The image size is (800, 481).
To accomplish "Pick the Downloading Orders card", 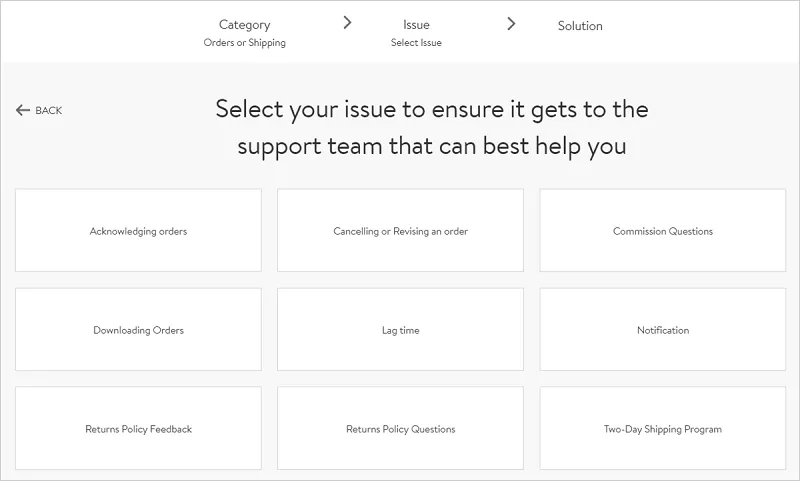I will (x=138, y=330).
